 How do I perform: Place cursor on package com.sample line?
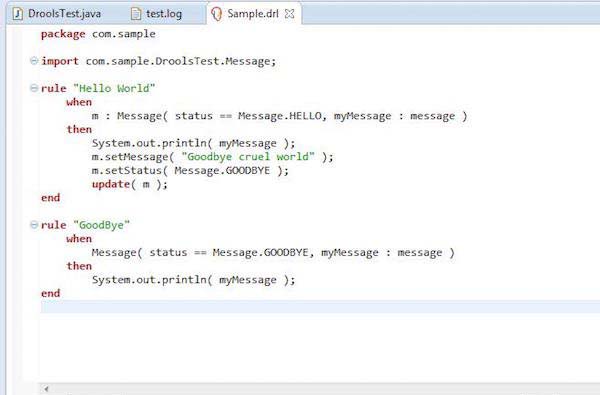(x=98, y=34)
